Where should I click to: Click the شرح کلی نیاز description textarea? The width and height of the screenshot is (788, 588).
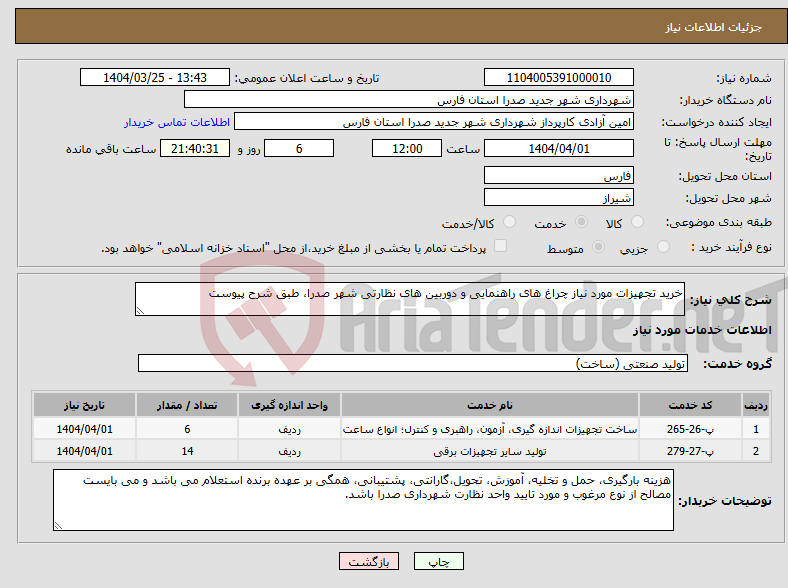(410, 299)
